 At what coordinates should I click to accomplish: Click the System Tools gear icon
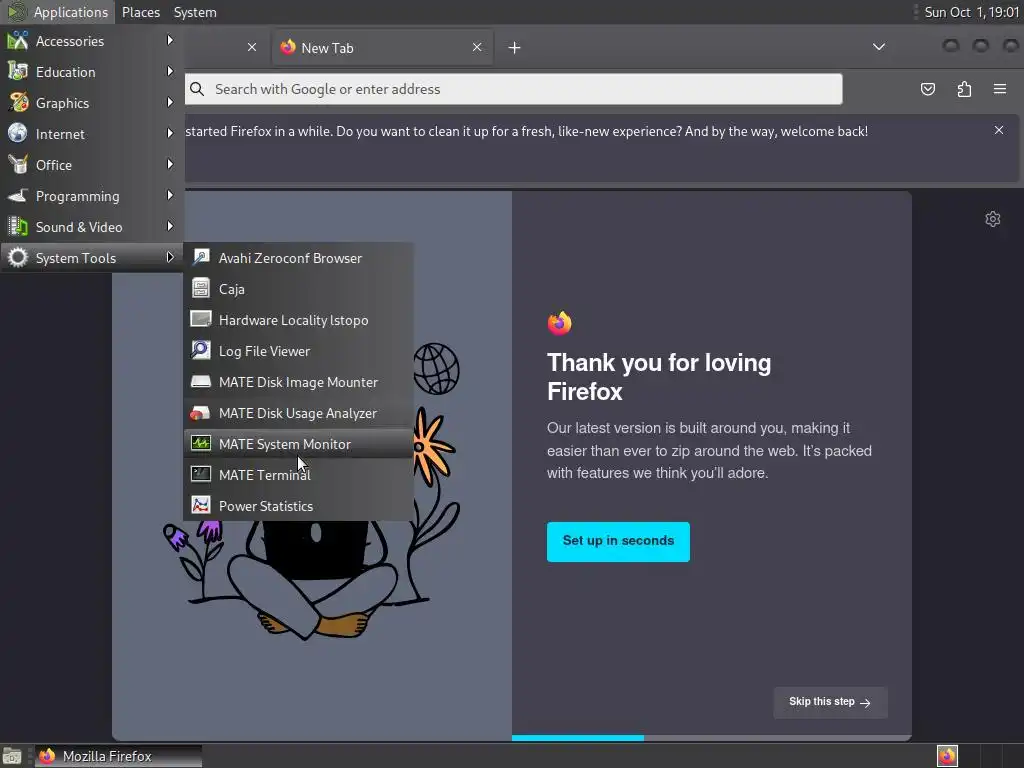click(18, 257)
